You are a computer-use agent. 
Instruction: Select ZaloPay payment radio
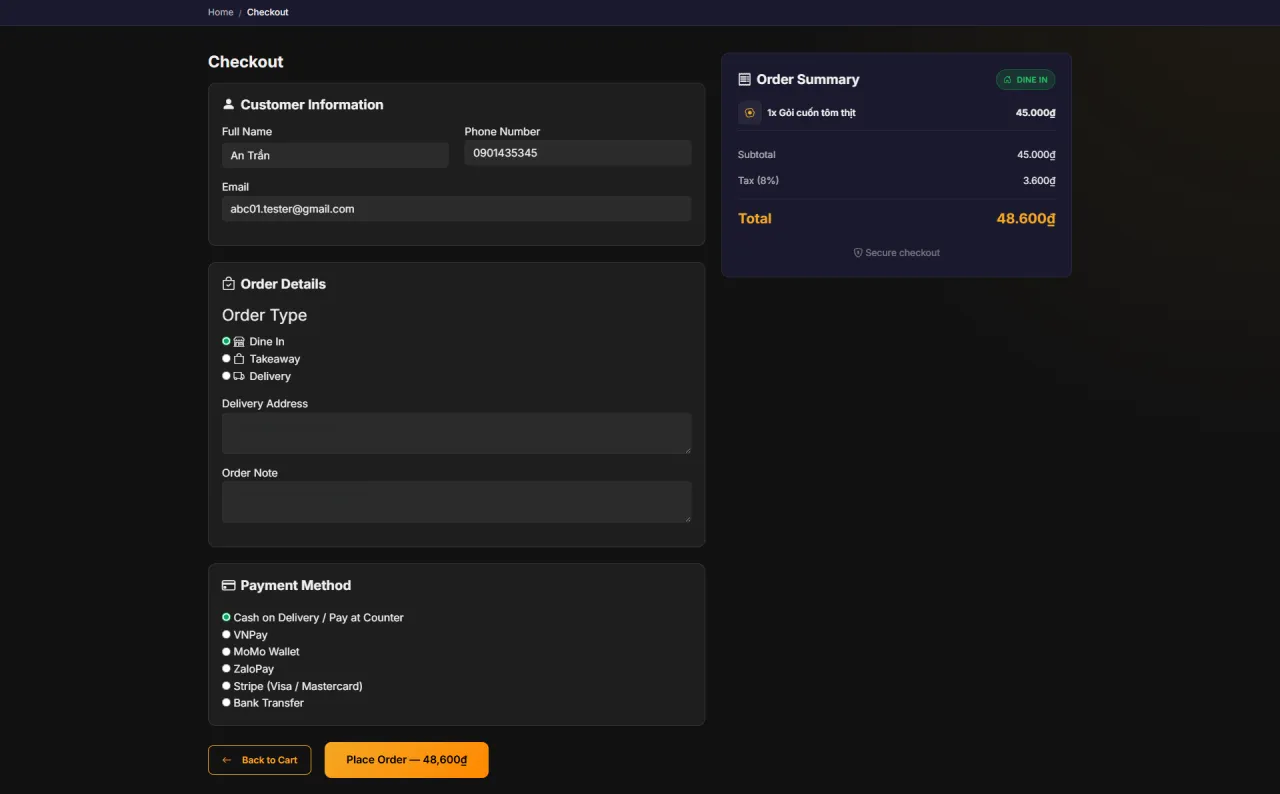point(226,668)
